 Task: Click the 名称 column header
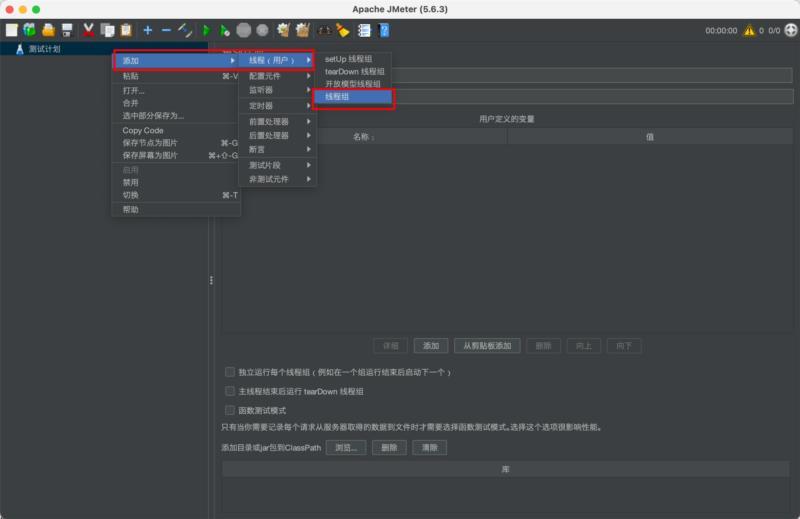pos(364,137)
